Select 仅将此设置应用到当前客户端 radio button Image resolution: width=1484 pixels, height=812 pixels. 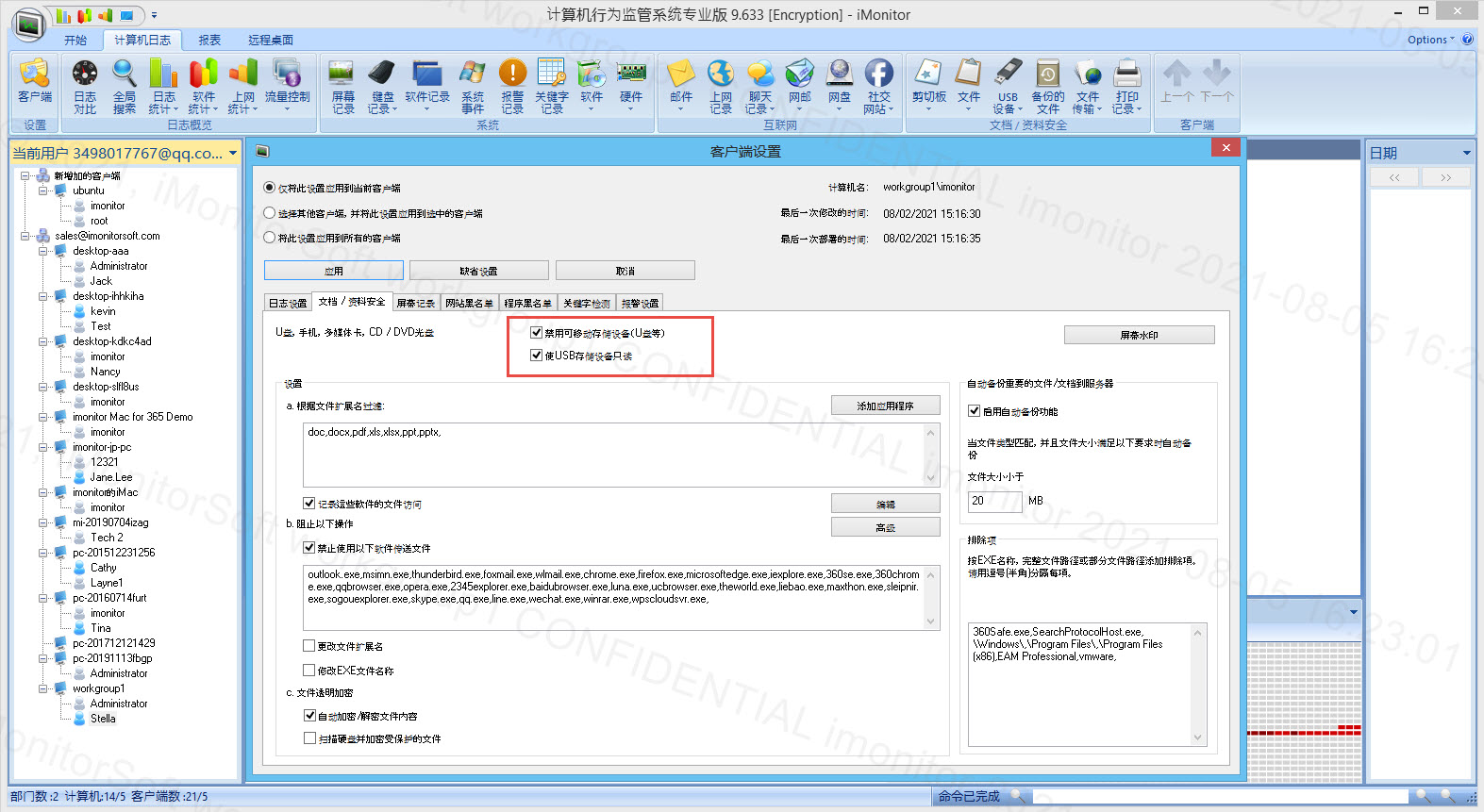click(270, 188)
